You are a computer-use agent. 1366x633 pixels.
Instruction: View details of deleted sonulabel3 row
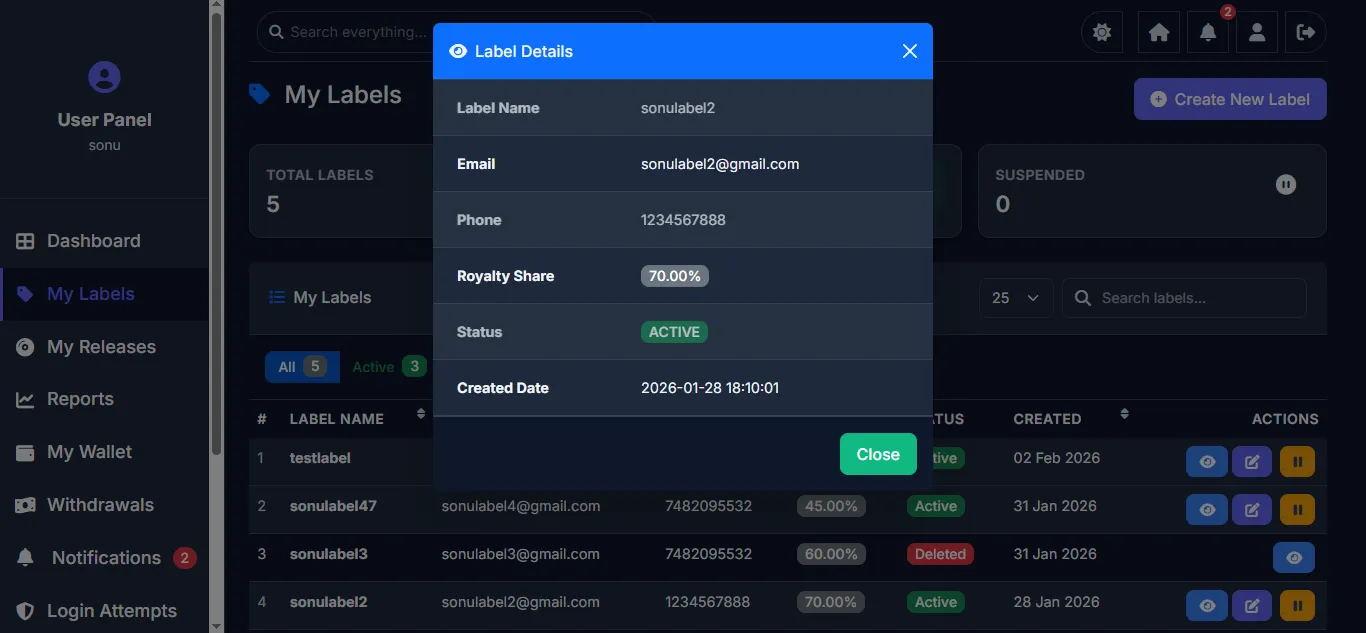(x=1294, y=557)
